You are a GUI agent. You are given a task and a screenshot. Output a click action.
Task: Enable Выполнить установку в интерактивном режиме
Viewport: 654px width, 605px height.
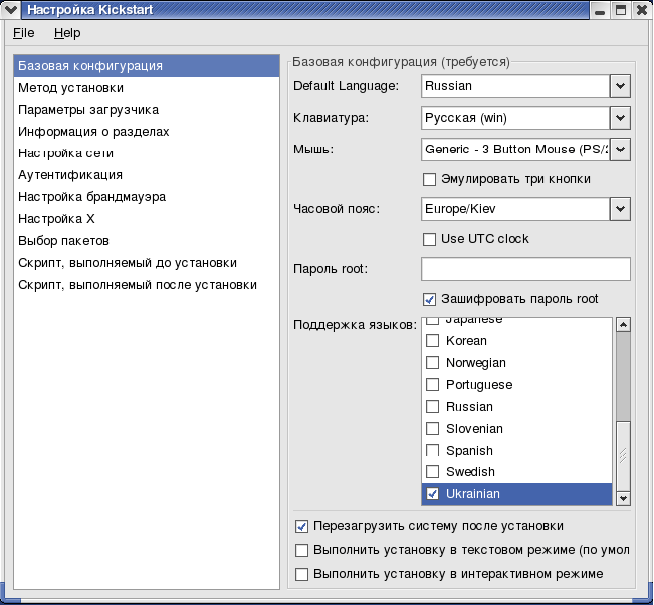coord(301,575)
